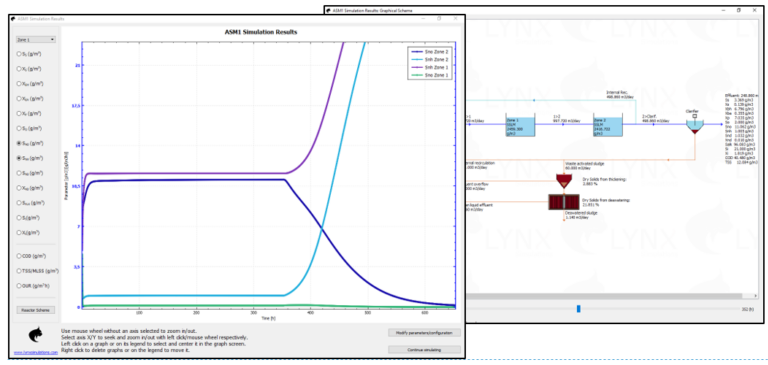Open the lynxsolutions.com website link
Viewport: 768px width, 365px height.
click(36, 352)
